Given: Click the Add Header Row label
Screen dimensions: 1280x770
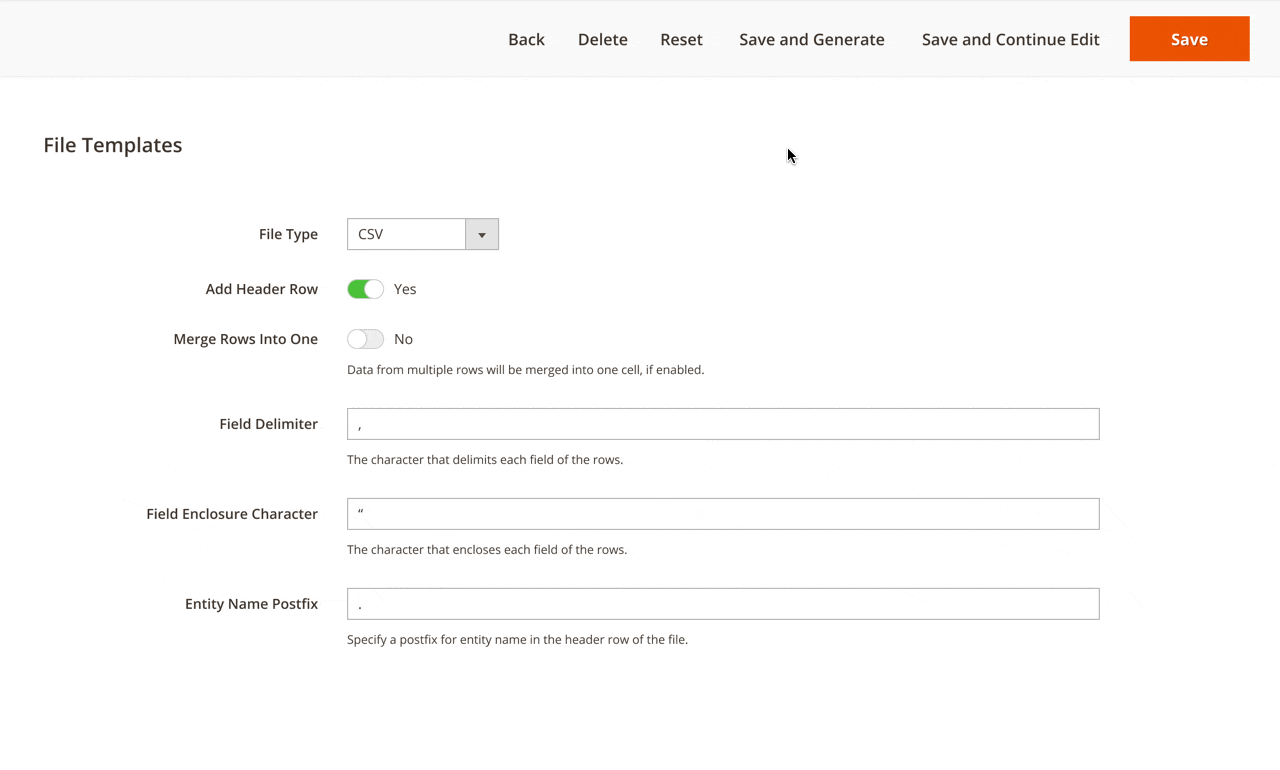Looking at the screenshot, I should point(262,289).
